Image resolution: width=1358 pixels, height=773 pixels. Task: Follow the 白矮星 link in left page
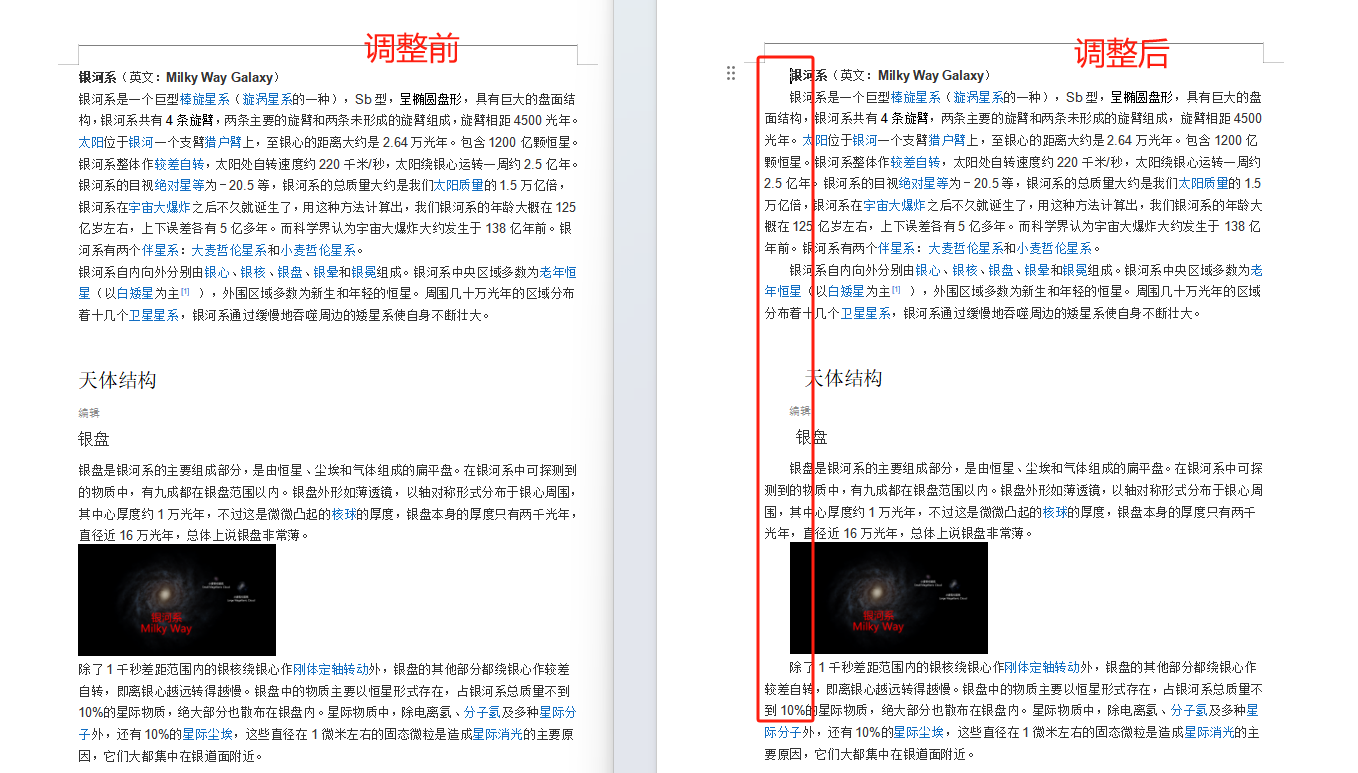[x=135, y=293]
